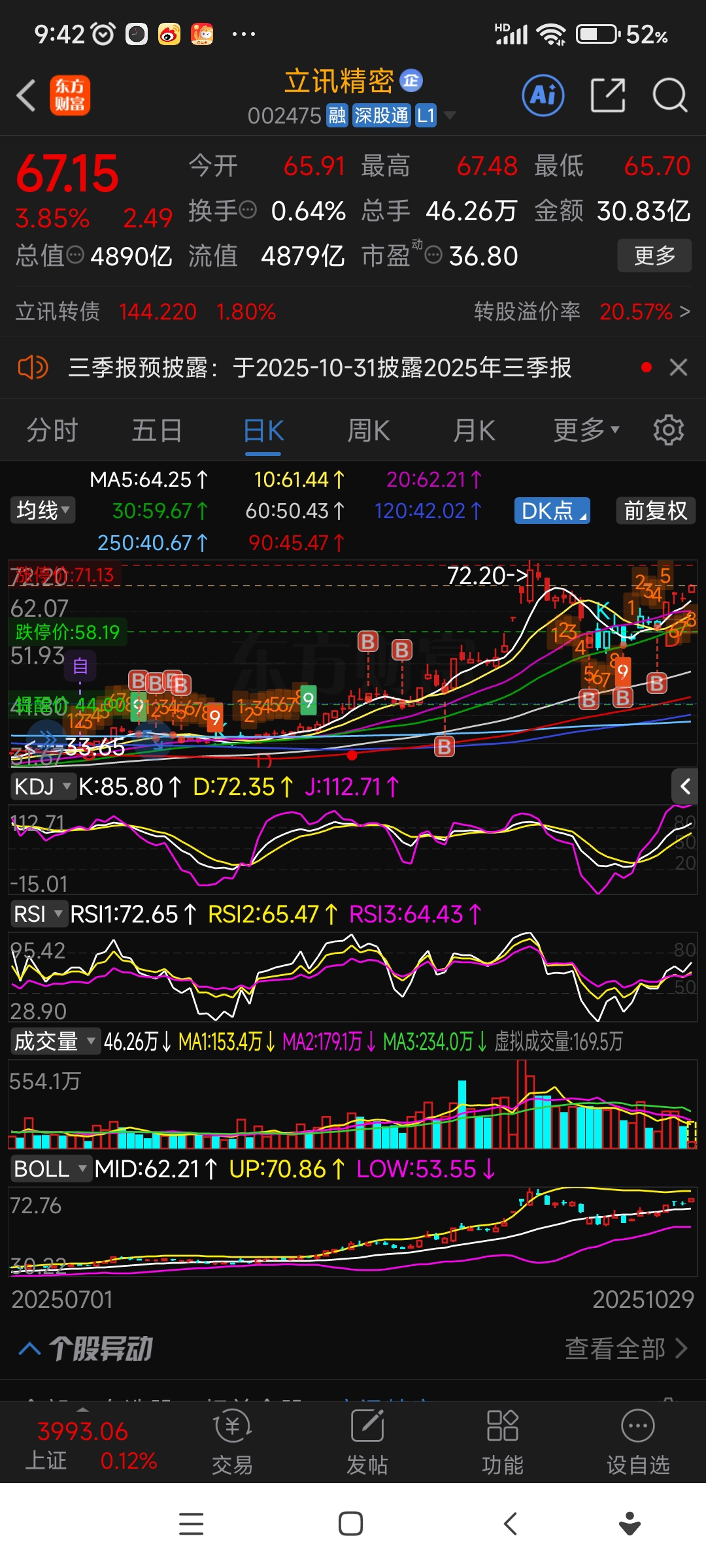Viewport: 706px width, 1568px height.
Task: Tap the KDJ chart panel
Action: pyautogui.click(x=352, y=849)
